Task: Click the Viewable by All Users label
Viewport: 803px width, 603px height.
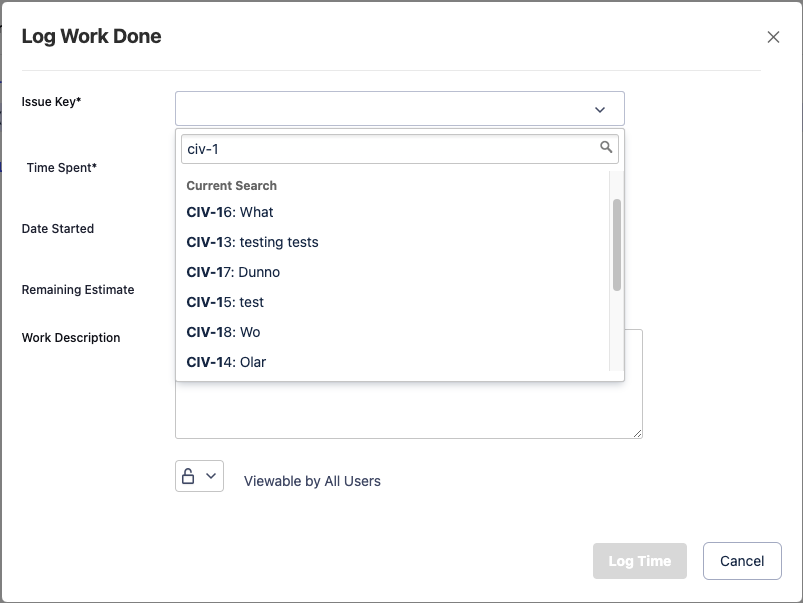Action: 312,481
